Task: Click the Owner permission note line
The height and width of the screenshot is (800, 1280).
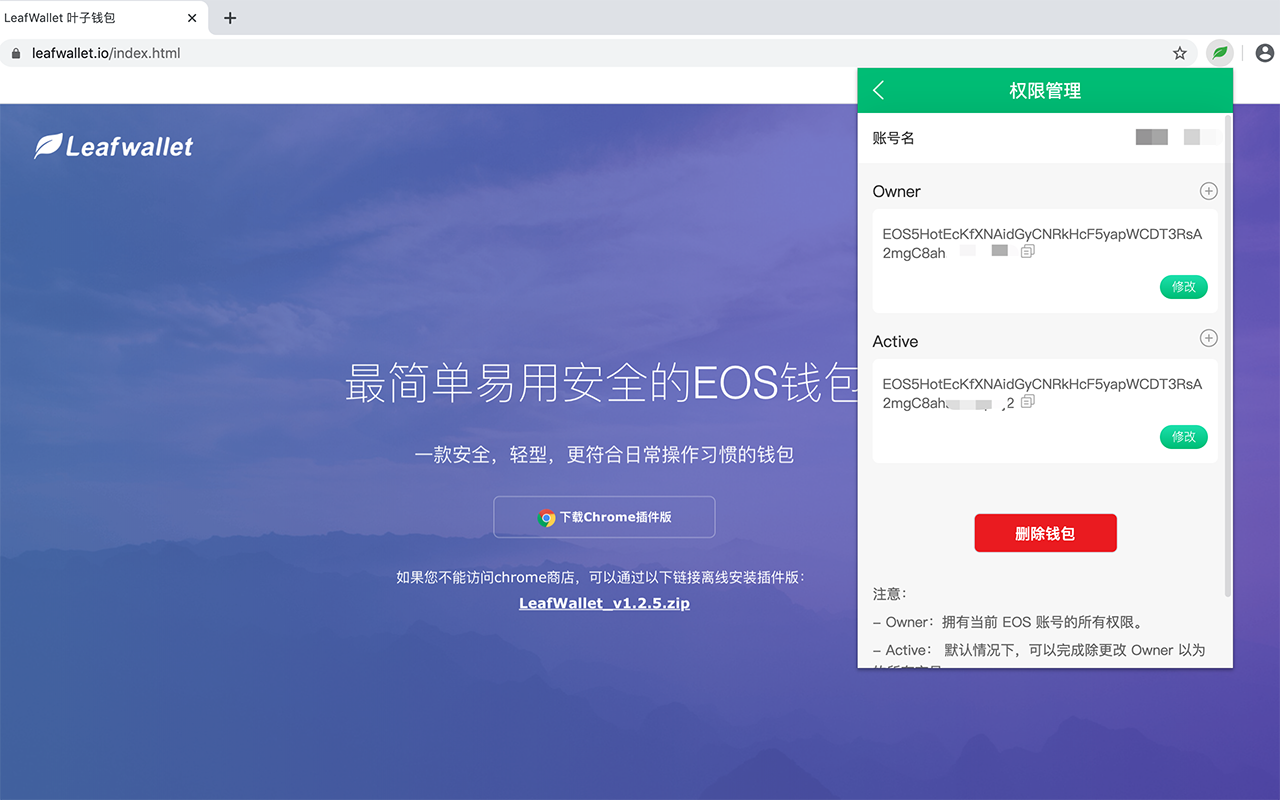Action: click(1008, 622)
